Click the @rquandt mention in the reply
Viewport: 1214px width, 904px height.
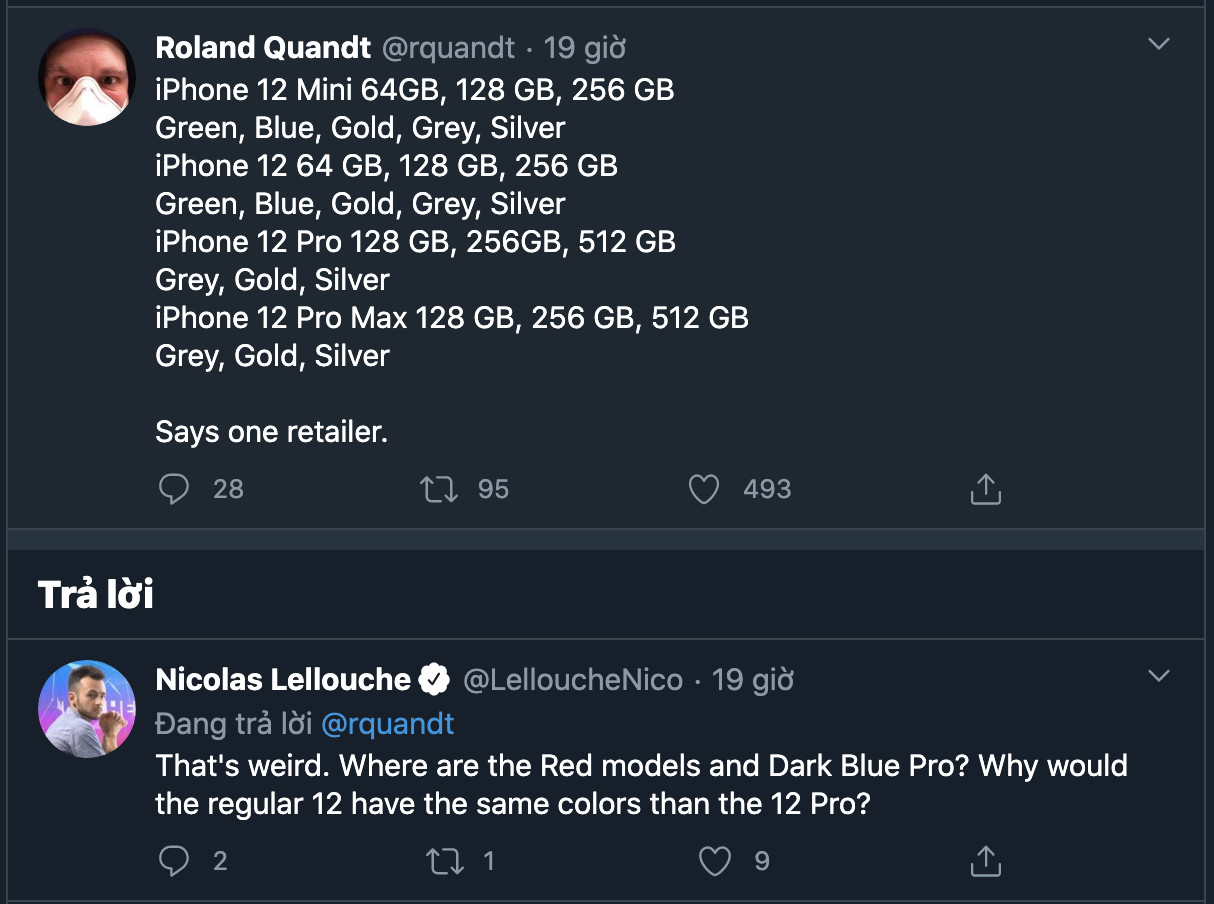coord(387,723)
